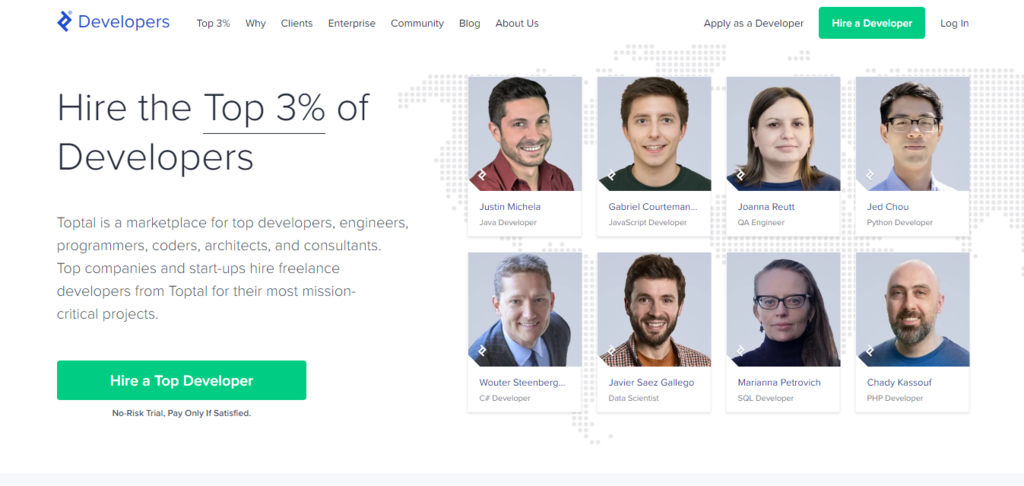Screen dimensions: 1024x486
Task: Open Justin Michela's profile photo
Action: pos(525,134)
